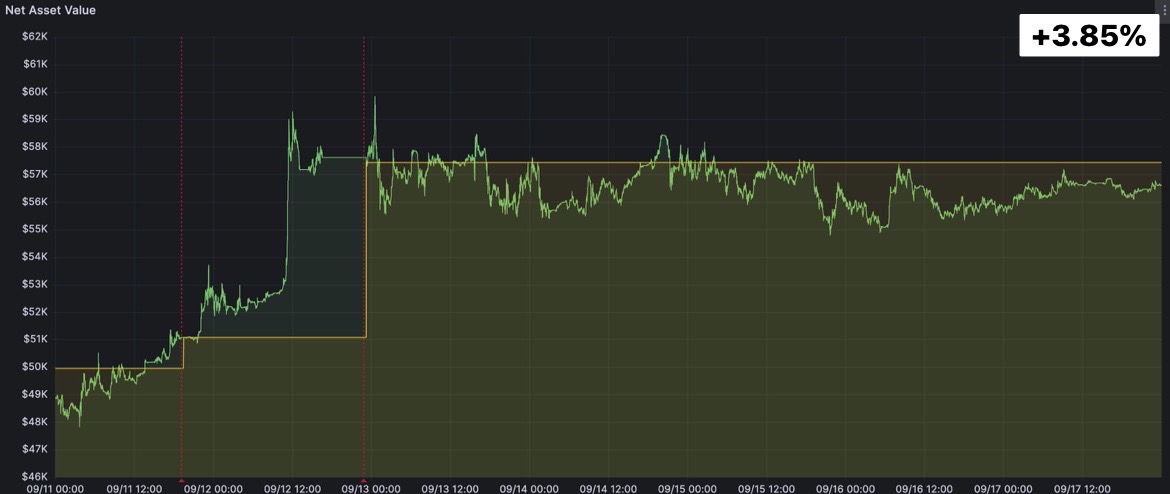The height and width of the screenshot is (494, 1170).
Task: Click the $56K y-axis label
Action: point(37,201)
